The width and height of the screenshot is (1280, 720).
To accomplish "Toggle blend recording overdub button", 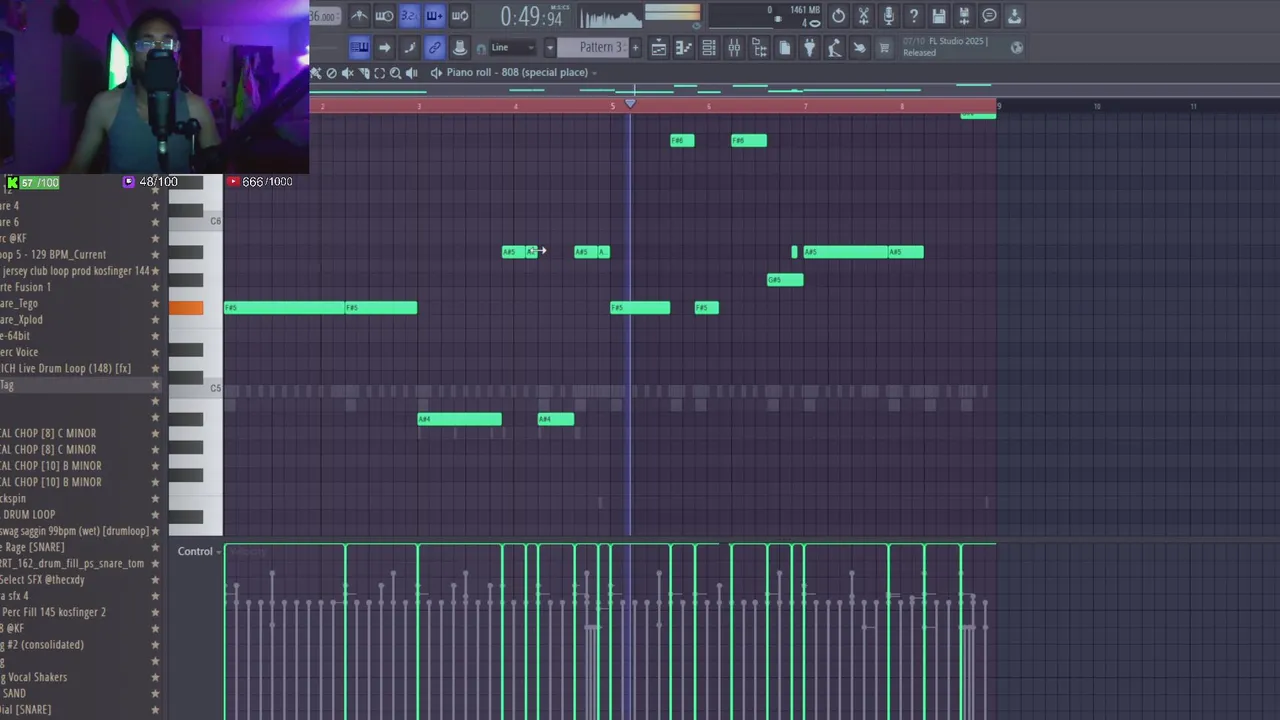I will click(434, 16).
